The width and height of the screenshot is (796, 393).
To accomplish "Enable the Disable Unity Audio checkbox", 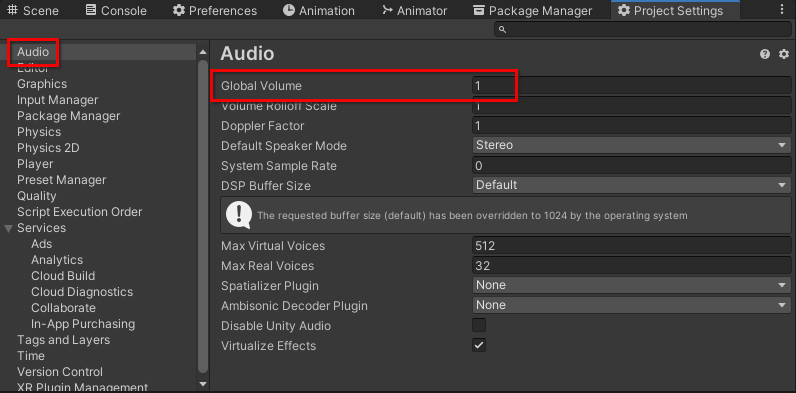I will (479, 325).
